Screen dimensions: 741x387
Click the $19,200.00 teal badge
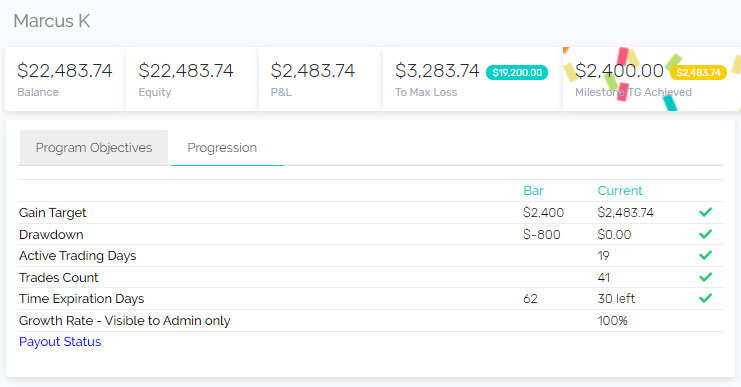tap(517, 73)
